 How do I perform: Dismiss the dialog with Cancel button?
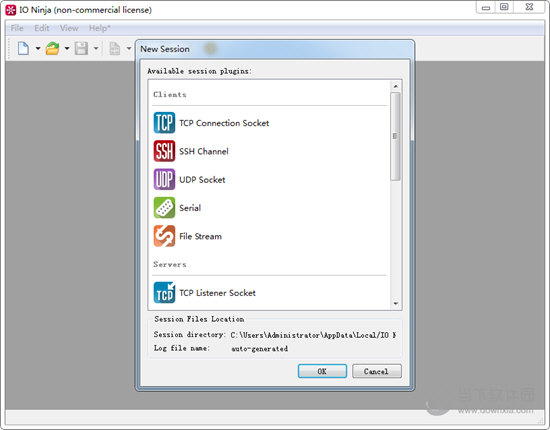coord(376,371)
